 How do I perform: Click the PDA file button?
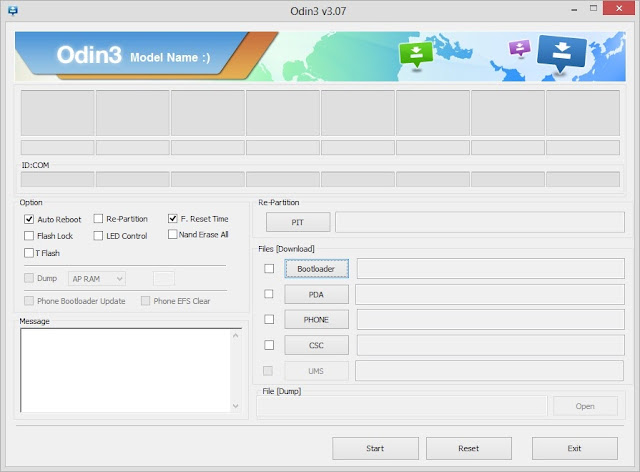tap(316, 294)
